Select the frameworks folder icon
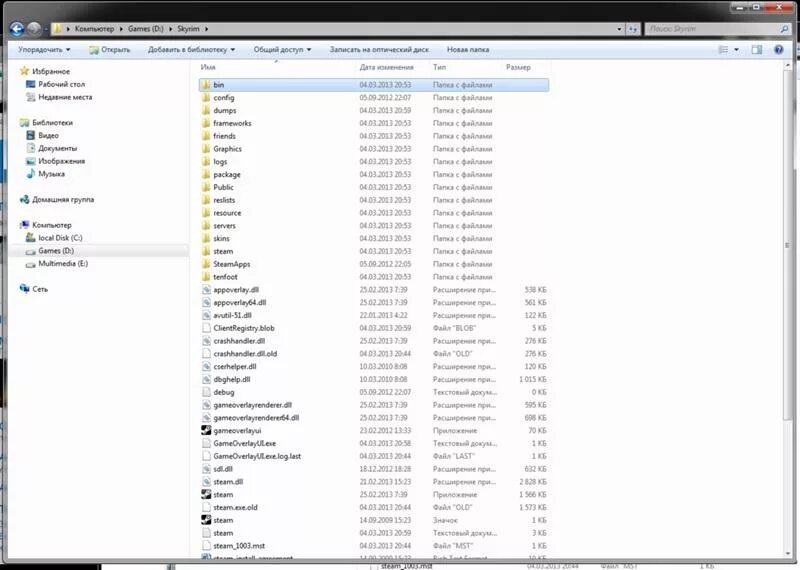Screen dimensions: 800x570 tap(206, 123)
